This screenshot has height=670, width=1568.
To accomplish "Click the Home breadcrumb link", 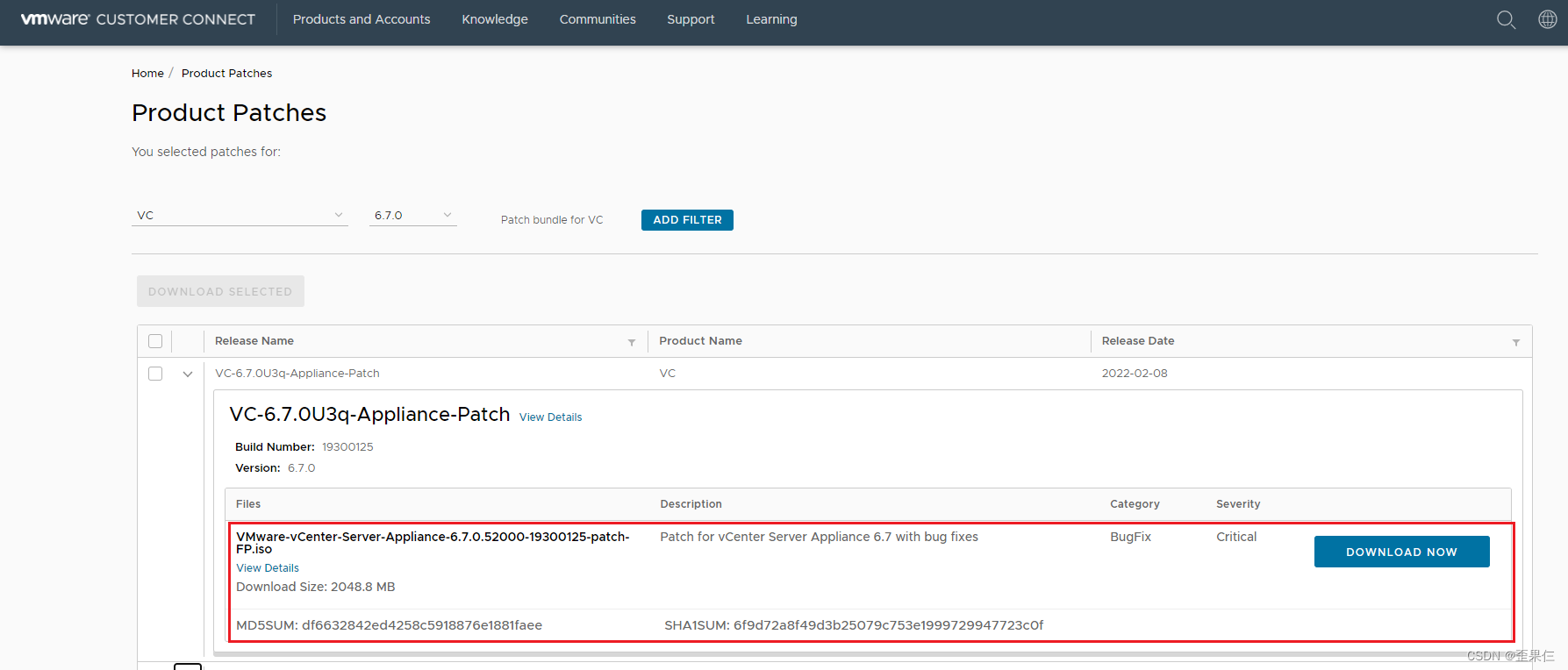I will point(147,74).
